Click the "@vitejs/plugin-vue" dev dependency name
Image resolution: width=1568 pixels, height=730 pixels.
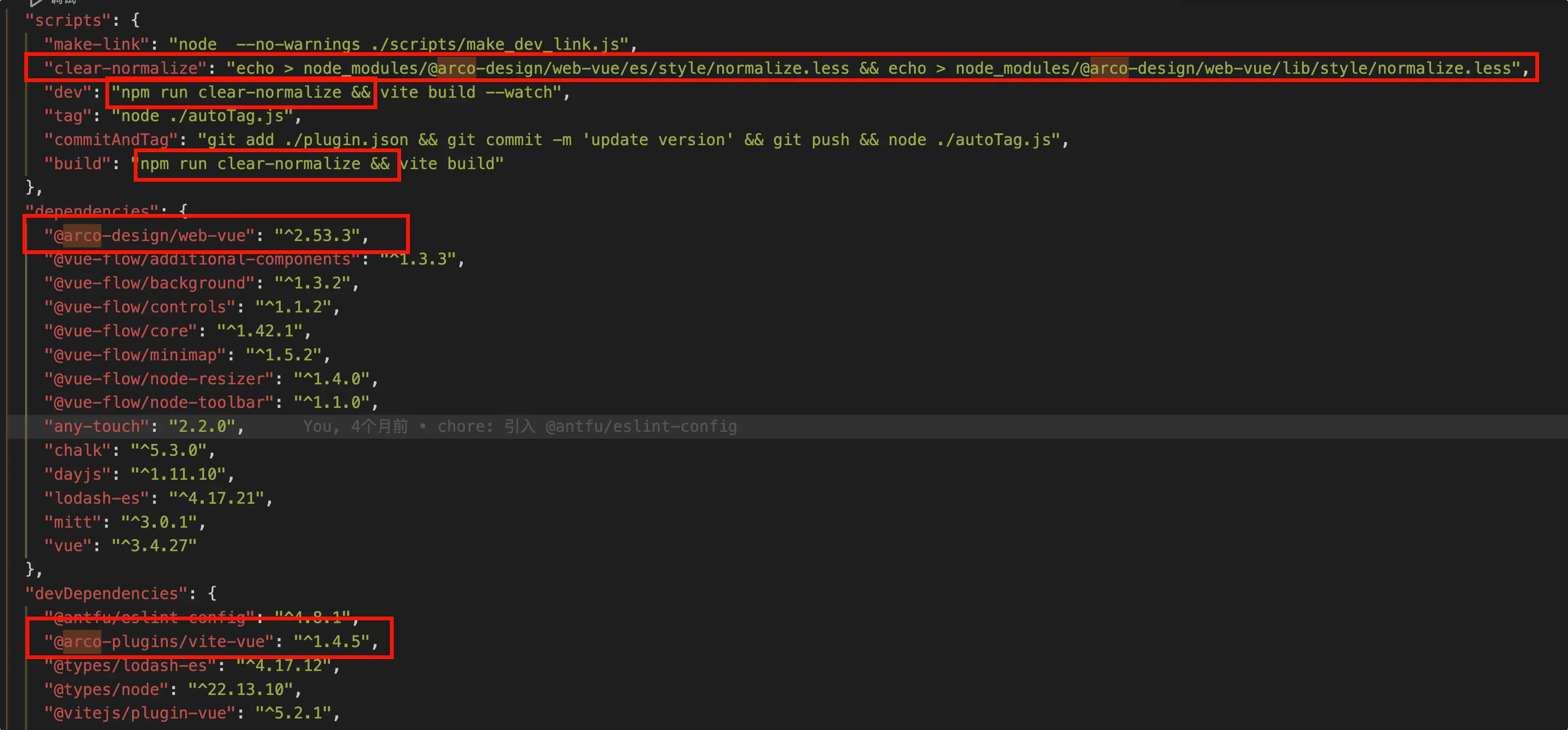pos(141,713)
